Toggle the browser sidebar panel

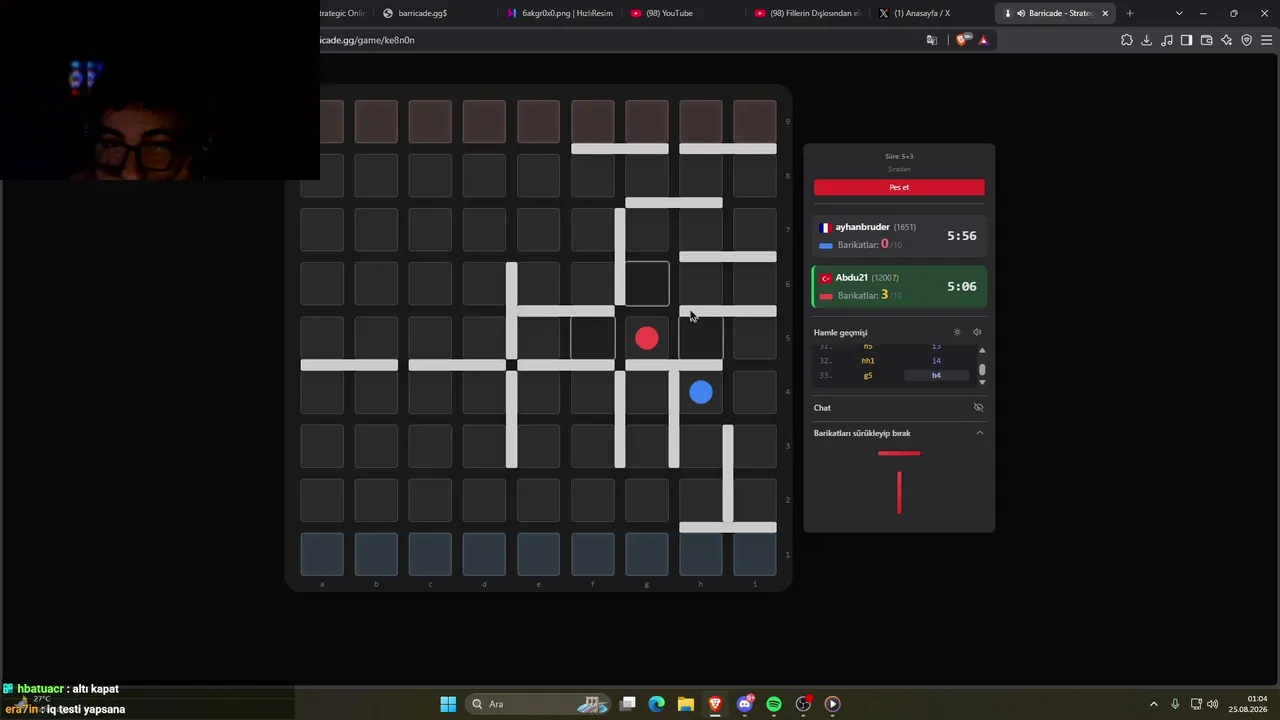pyautogui.click(x=1187, y=40)
